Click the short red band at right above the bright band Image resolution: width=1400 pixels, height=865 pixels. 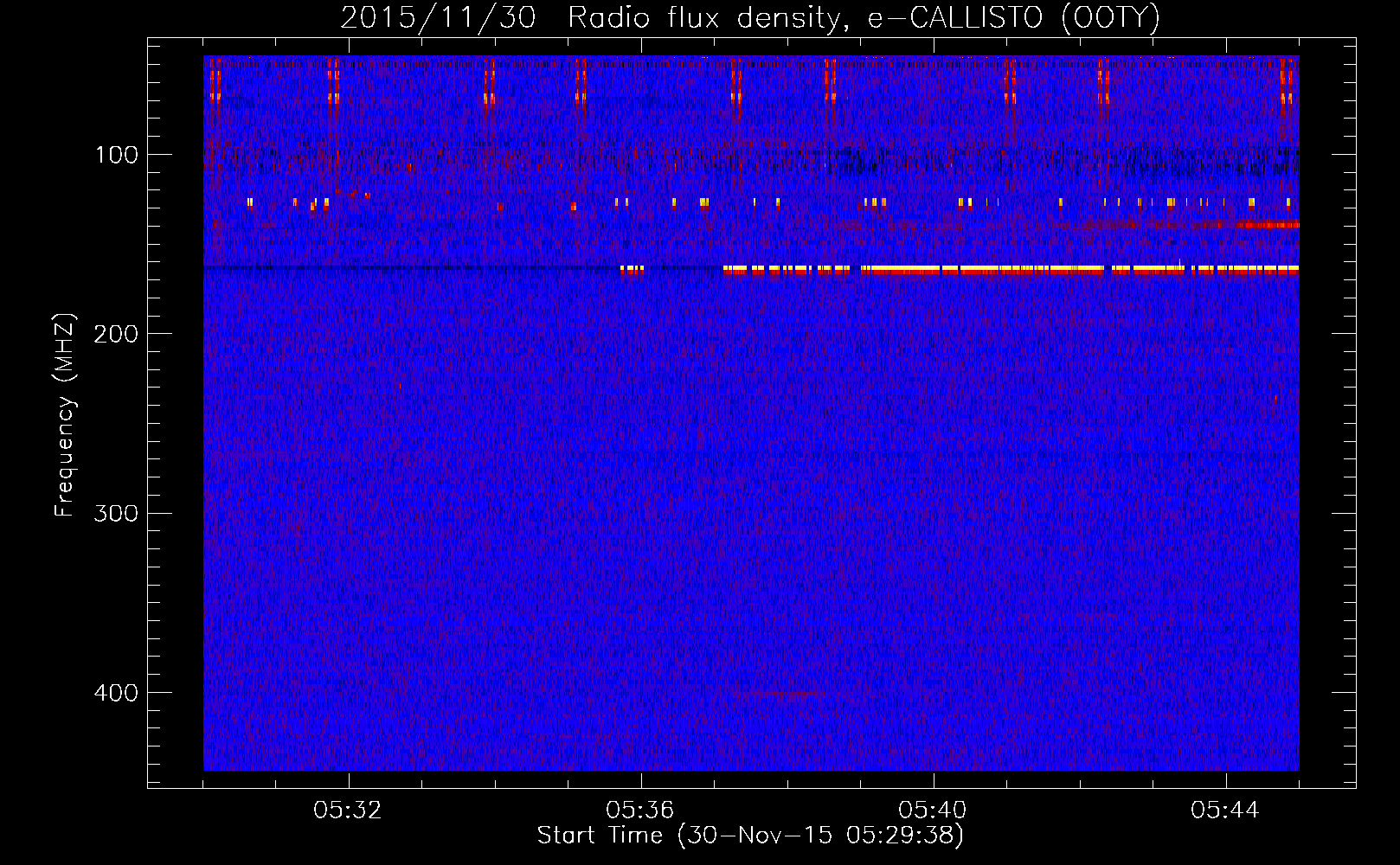[x=1268, y=225]
